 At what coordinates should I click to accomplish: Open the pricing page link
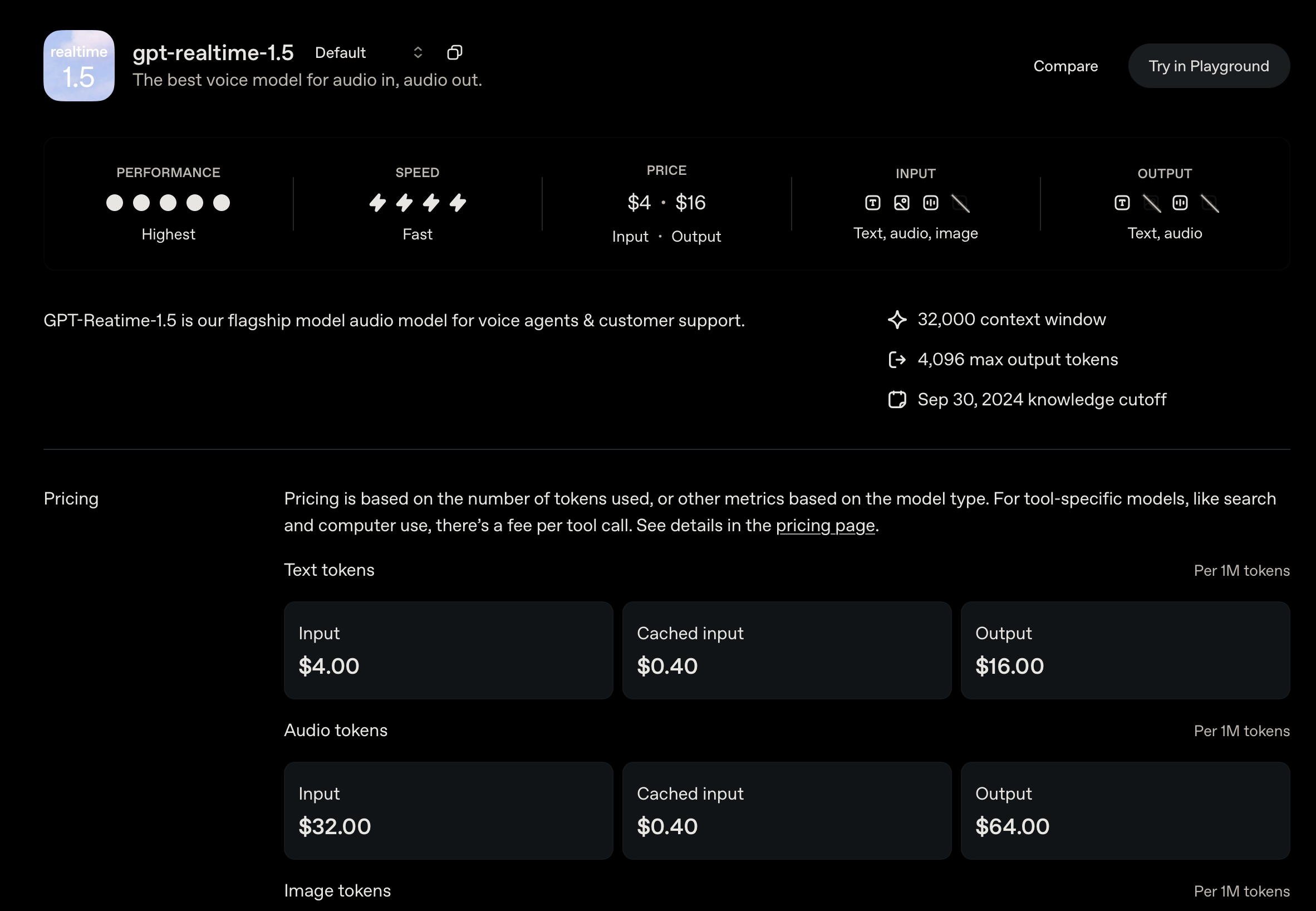[x=825, y=525]
